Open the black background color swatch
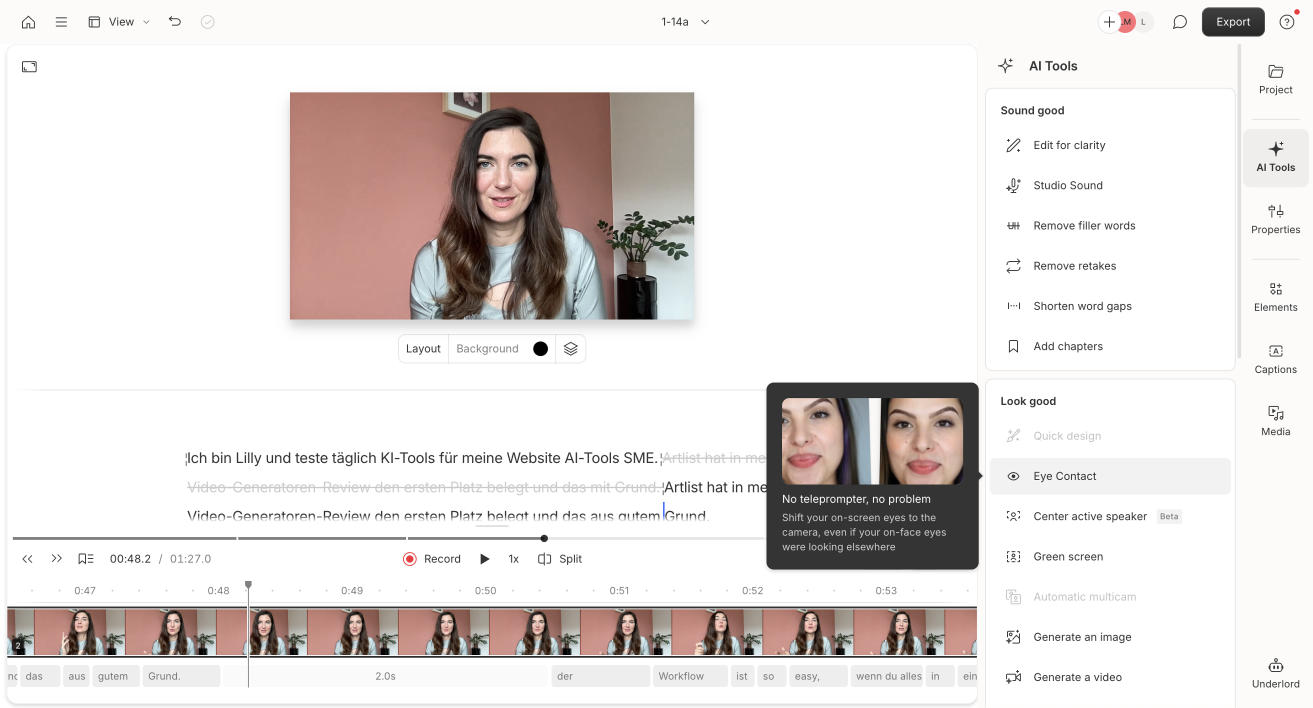This screenshot has width=1313, height=708. [x=540, y=349]
